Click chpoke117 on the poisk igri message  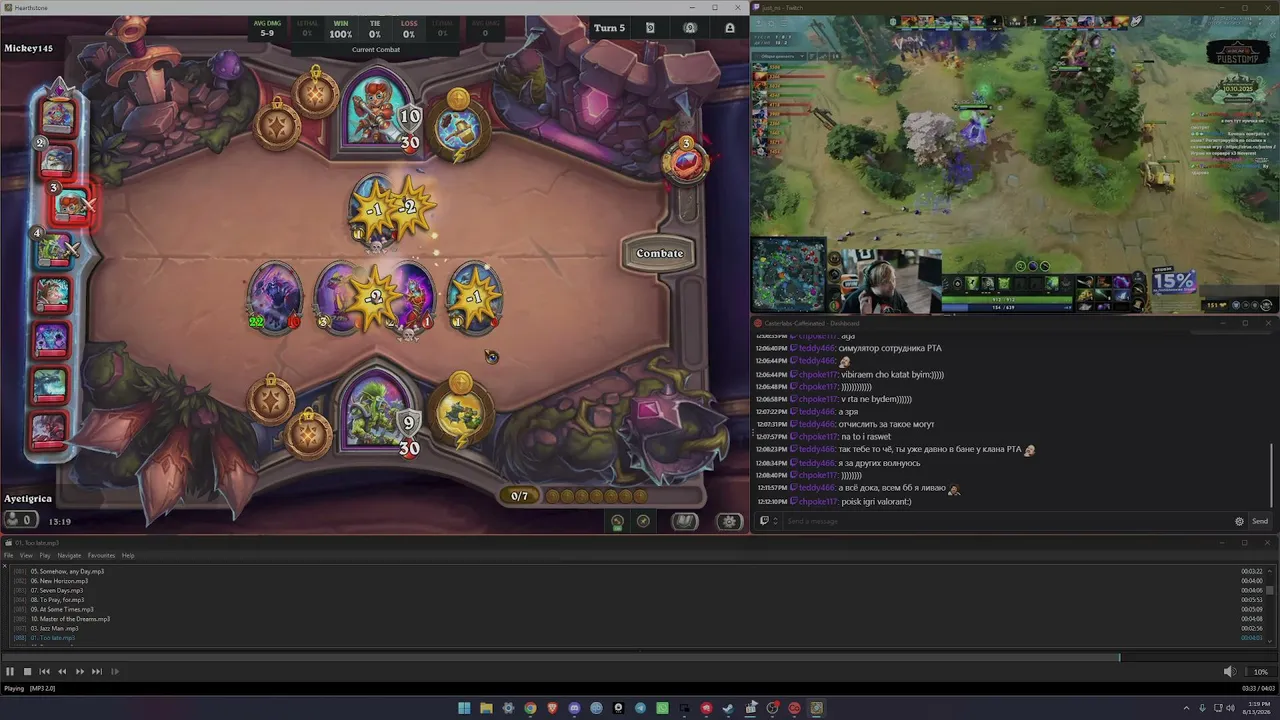818,502
